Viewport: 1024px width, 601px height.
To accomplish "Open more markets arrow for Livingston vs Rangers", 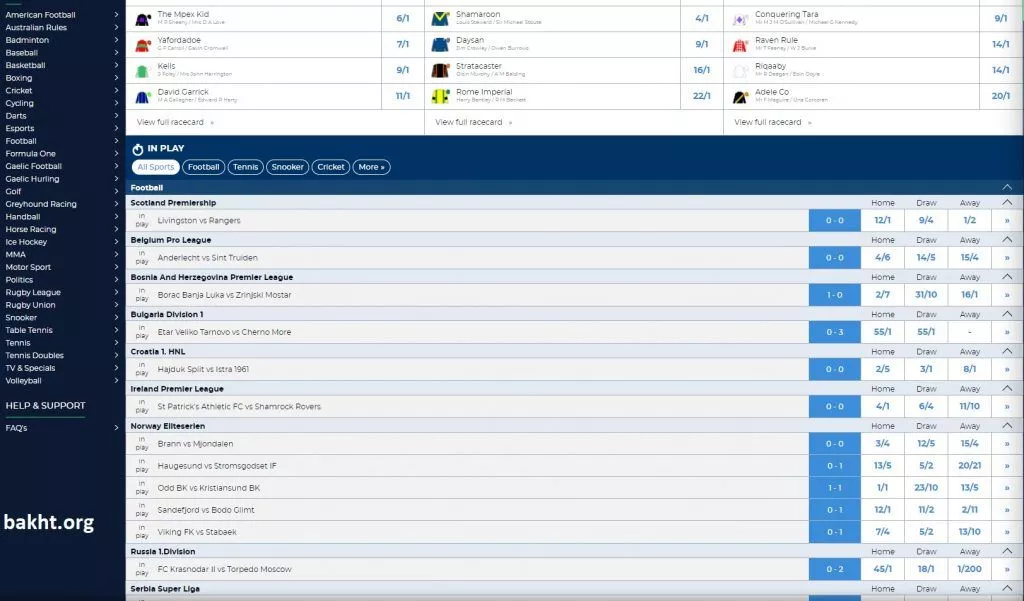I will pyautogui.click(x=1007, y=221).
